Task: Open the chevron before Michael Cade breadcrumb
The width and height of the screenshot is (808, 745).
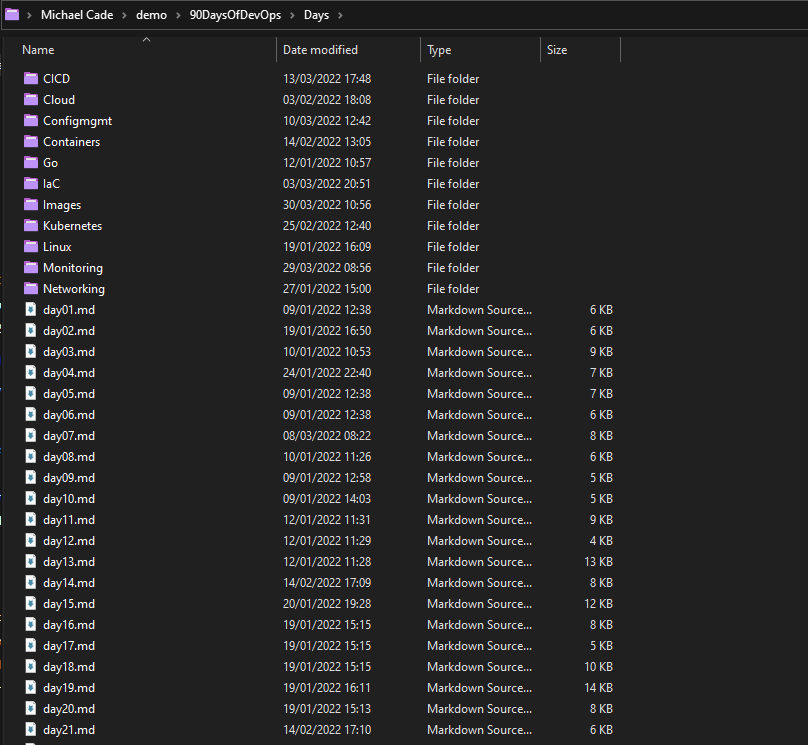Action: (29, 15)
